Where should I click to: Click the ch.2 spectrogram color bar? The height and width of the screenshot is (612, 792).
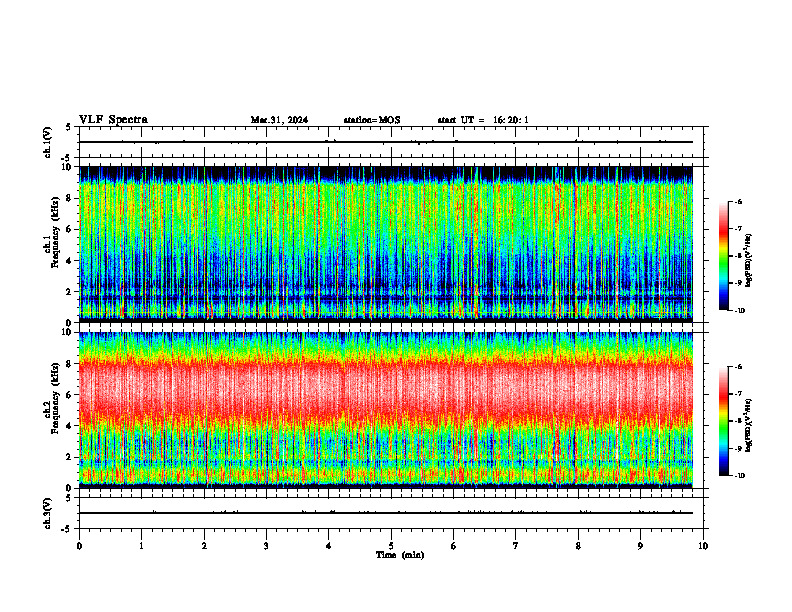[x=723, y=421]
